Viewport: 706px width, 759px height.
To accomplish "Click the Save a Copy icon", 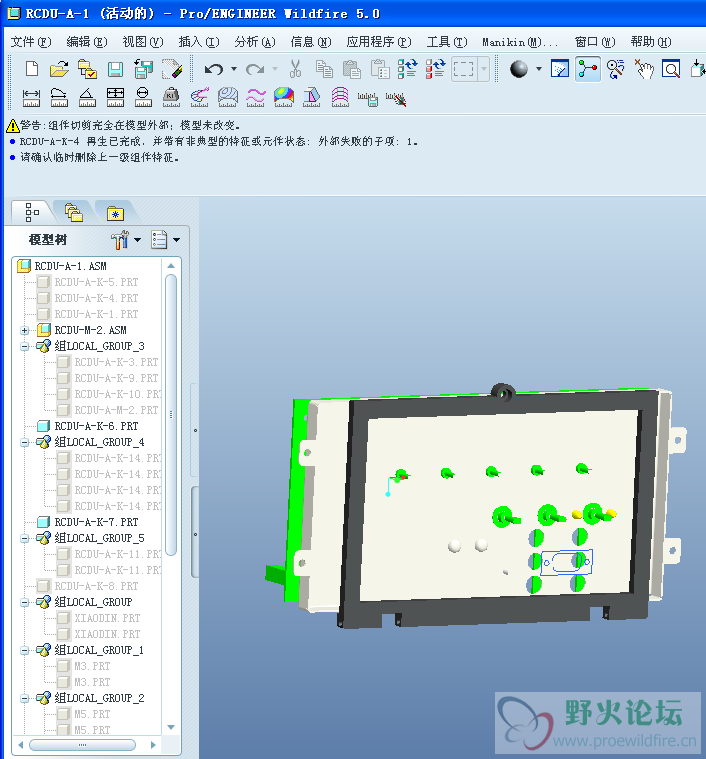I will 144,69.
